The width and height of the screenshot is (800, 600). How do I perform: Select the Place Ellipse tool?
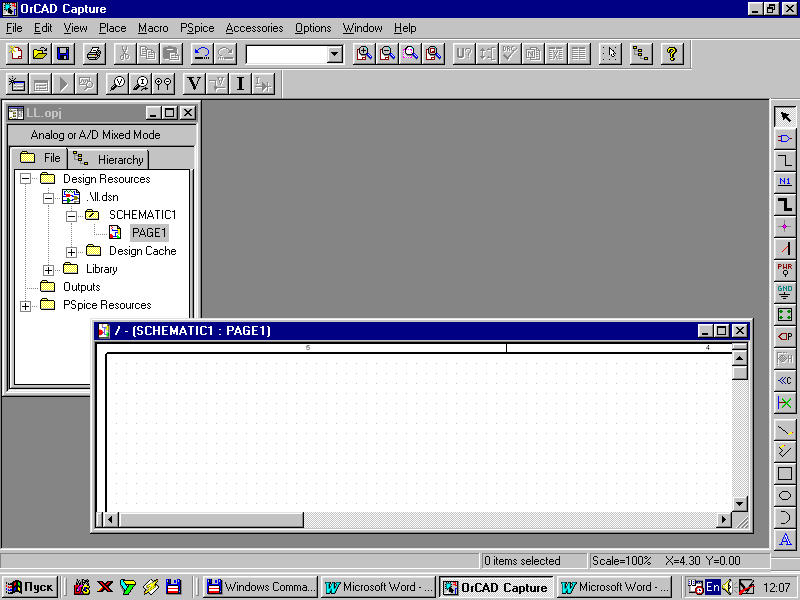785,495
